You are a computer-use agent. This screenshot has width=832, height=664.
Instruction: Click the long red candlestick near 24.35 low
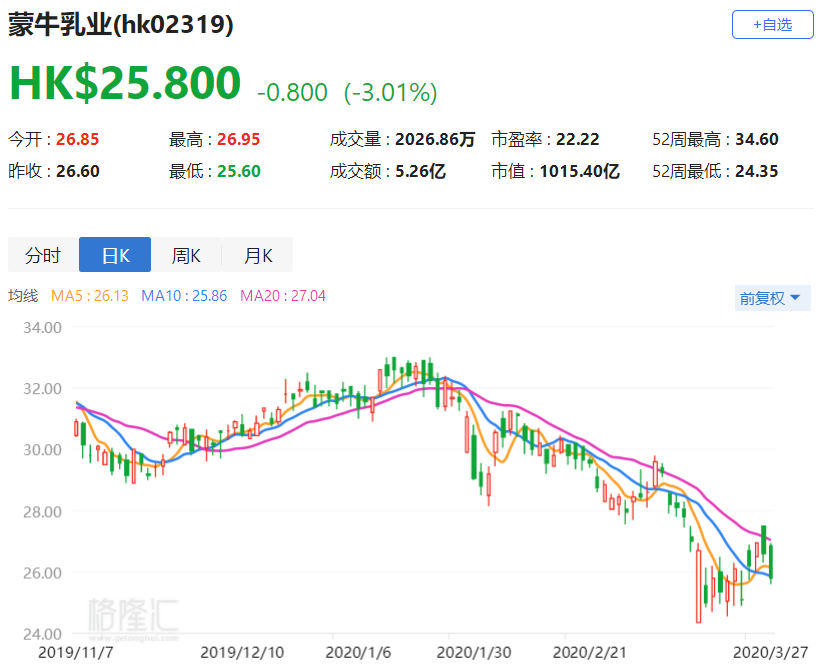click(x=698, y=585)
